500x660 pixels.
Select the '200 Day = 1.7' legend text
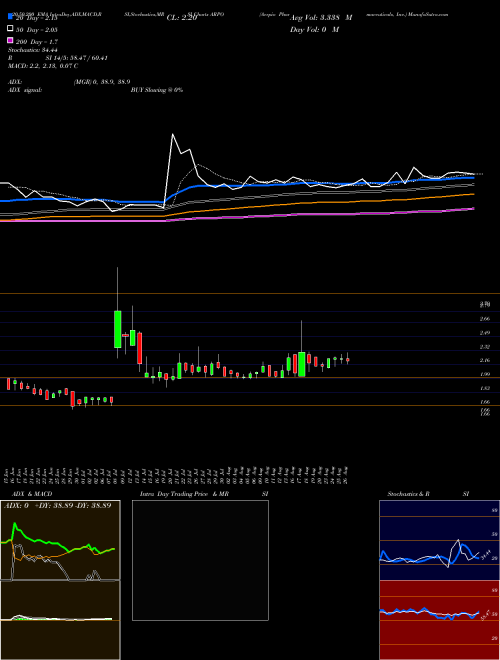click(x=37, y=42)
